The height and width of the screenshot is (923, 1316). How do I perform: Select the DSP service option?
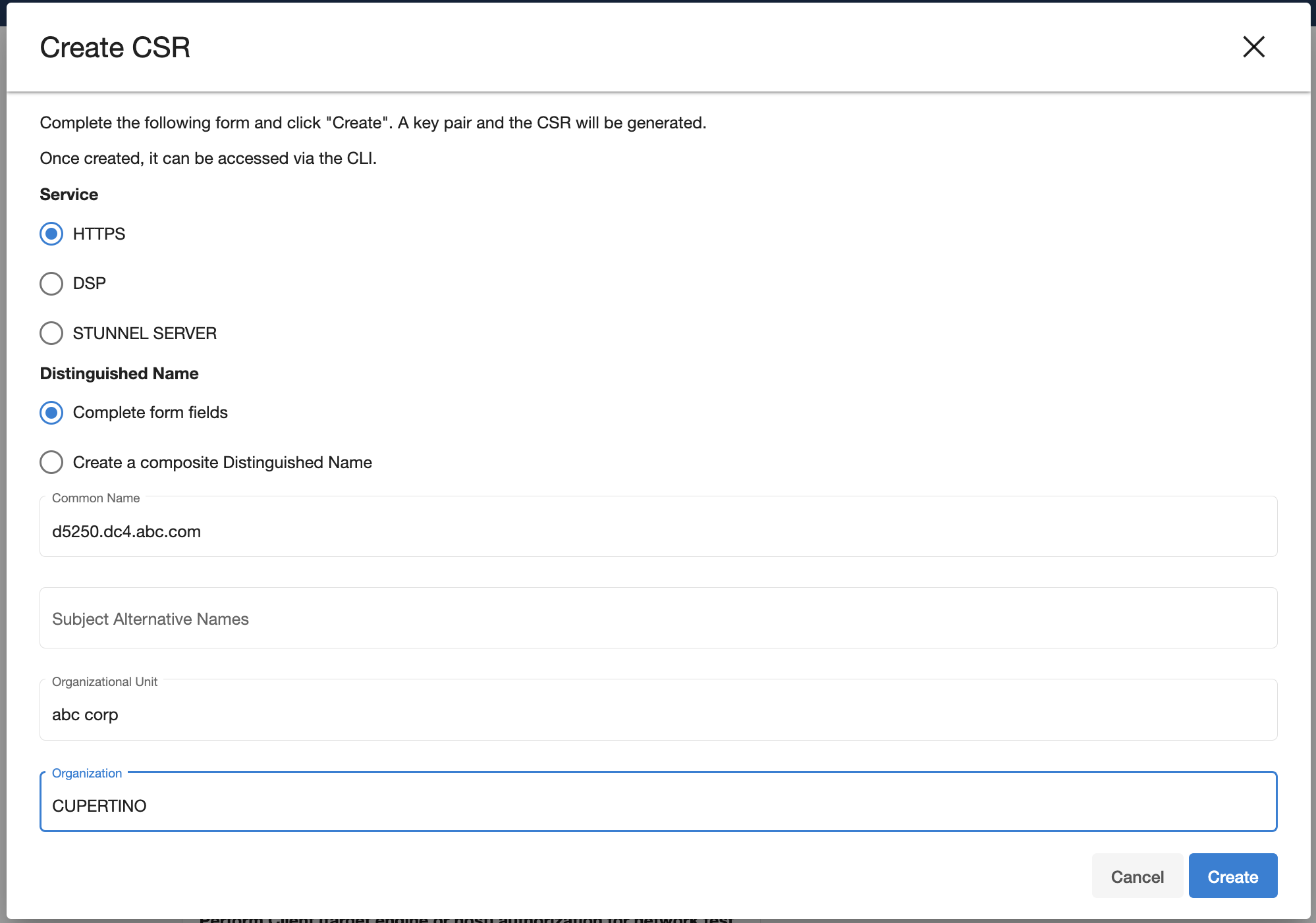coord(51,284)
